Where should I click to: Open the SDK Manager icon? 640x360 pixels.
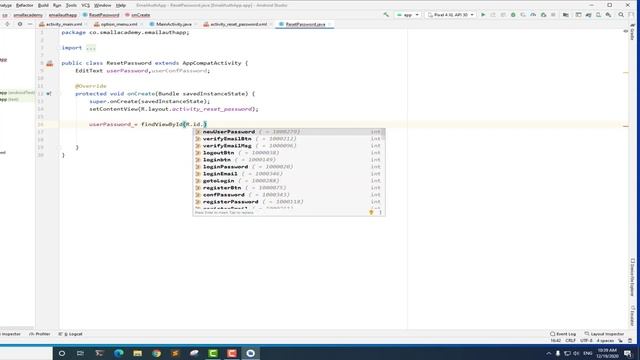point(608,15)
